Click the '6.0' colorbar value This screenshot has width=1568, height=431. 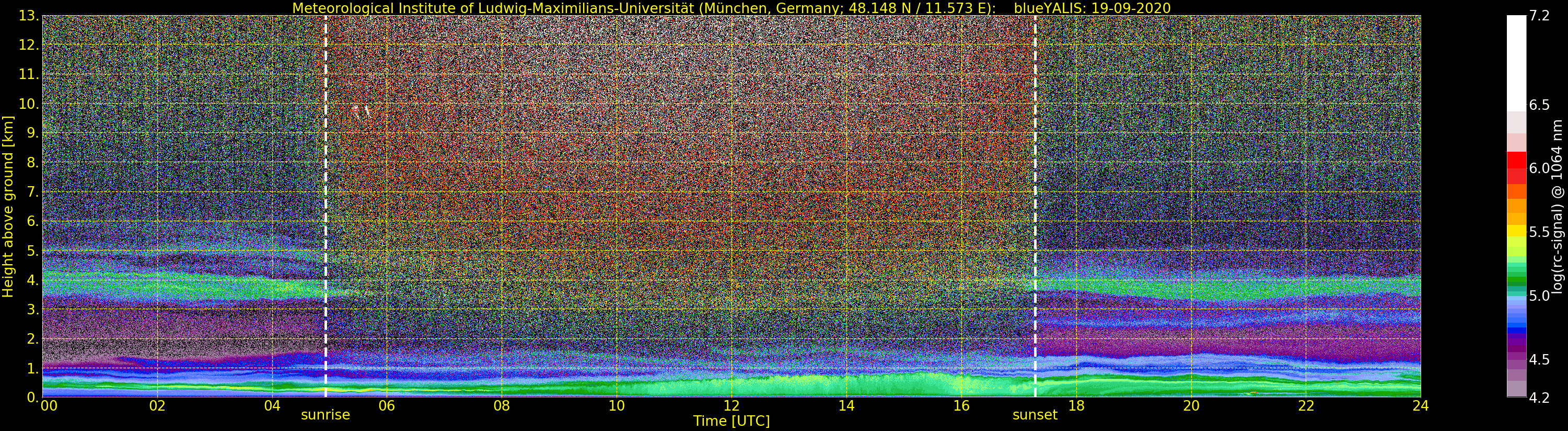click(x=1539, y=168)
